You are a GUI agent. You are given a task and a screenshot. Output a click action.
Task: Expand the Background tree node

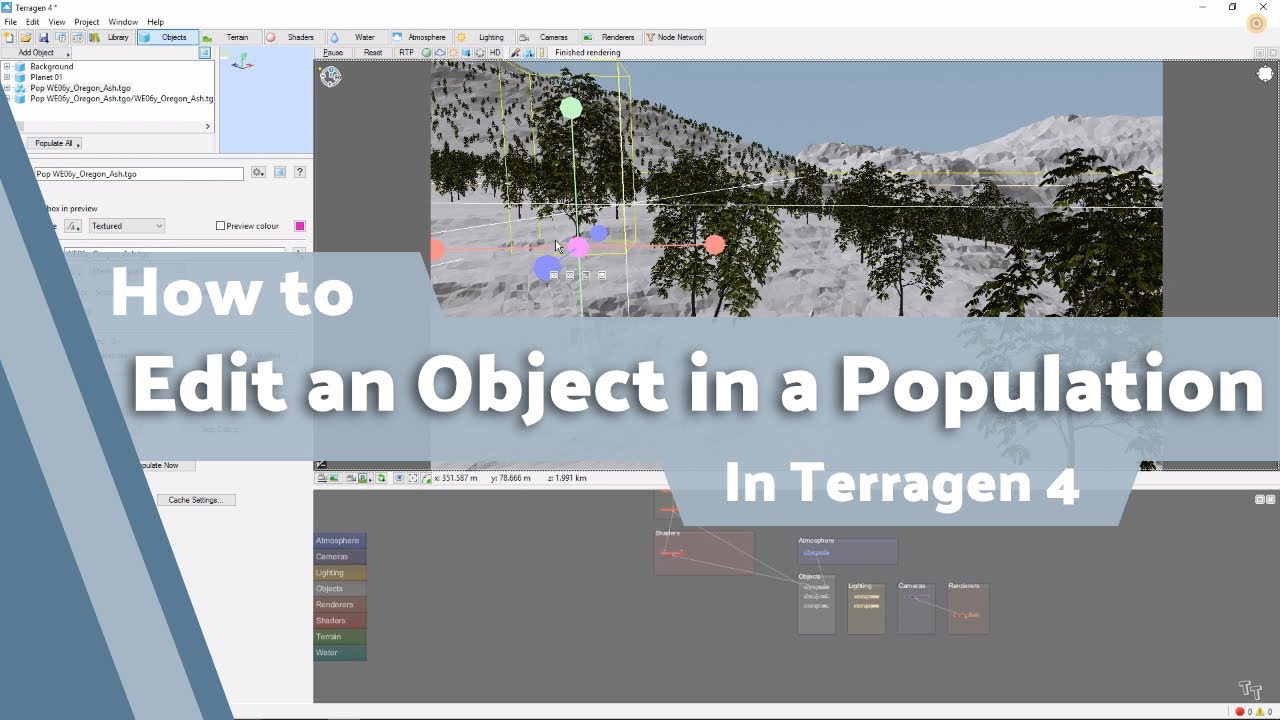7,67
